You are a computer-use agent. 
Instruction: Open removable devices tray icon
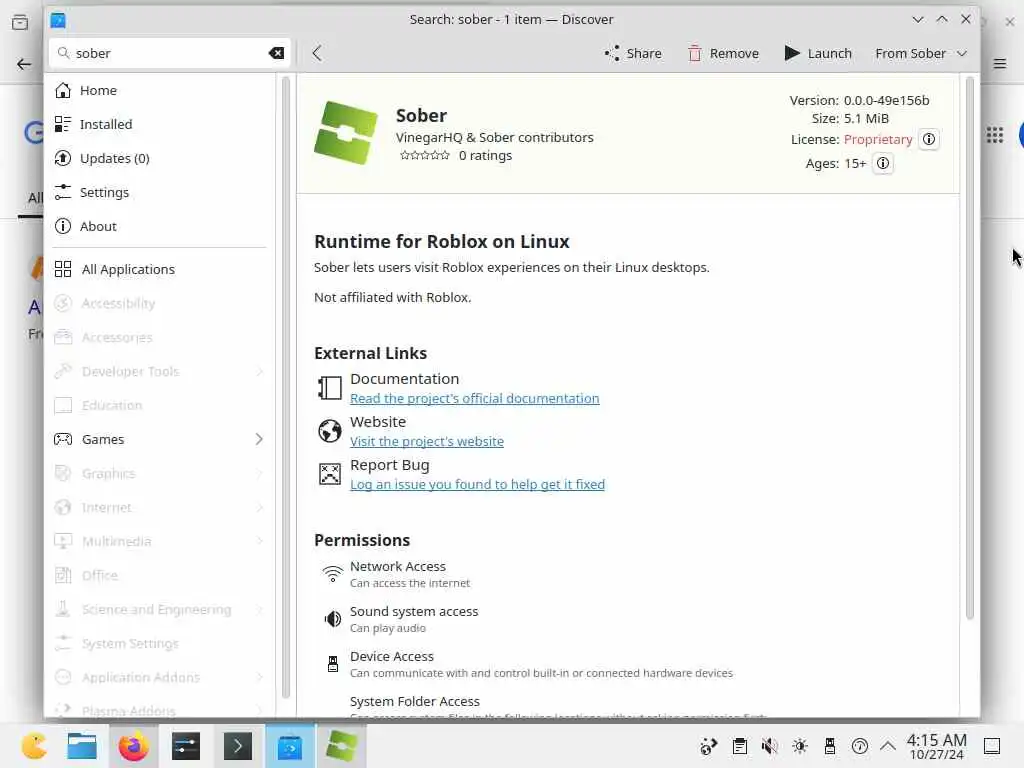[829, 746]
